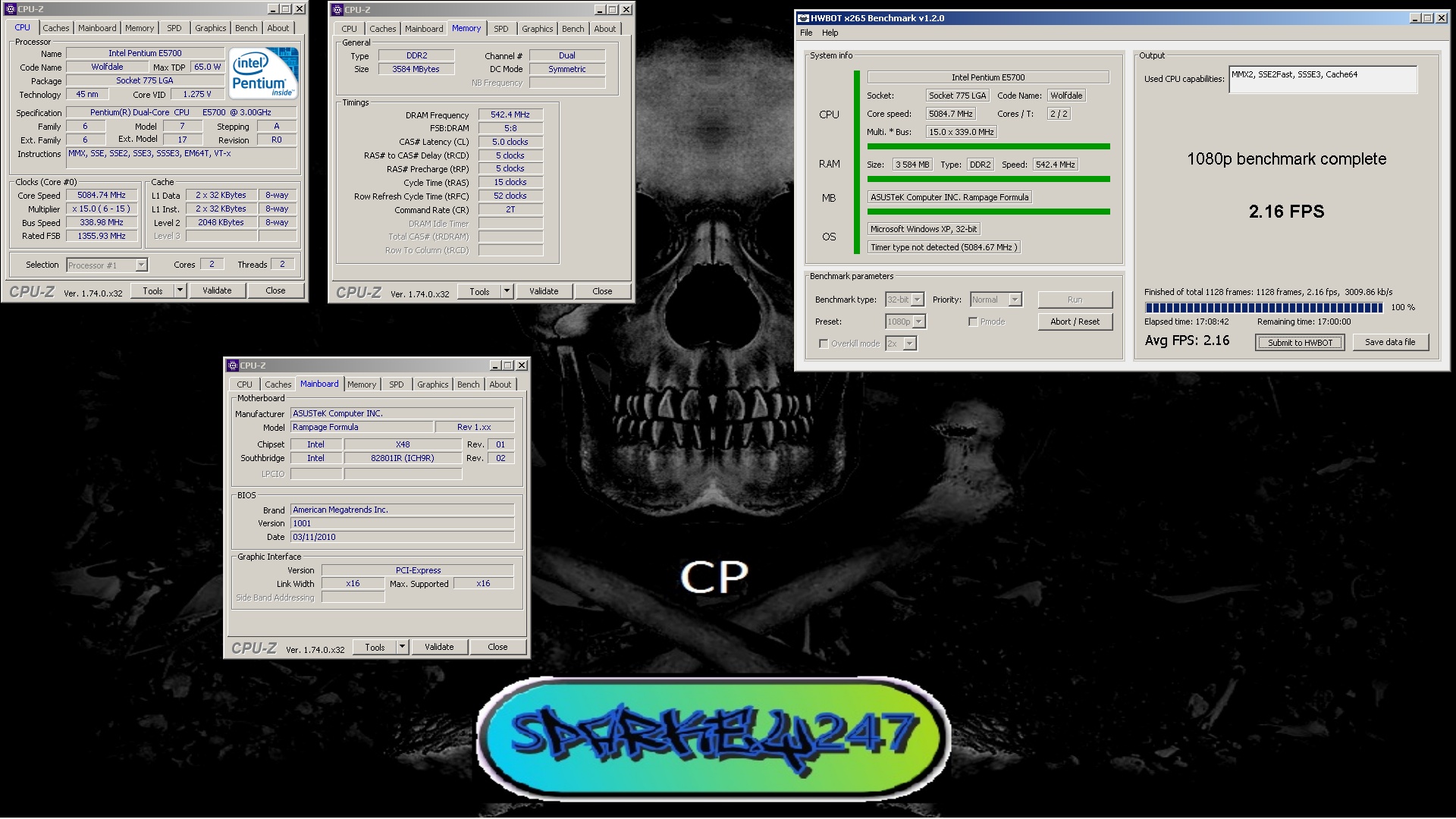Image resolution: width=1456 pixels, height=819 pixels.
Task: Click BIOS date 03/11/2010 field
Action: (x=403, y=537)
